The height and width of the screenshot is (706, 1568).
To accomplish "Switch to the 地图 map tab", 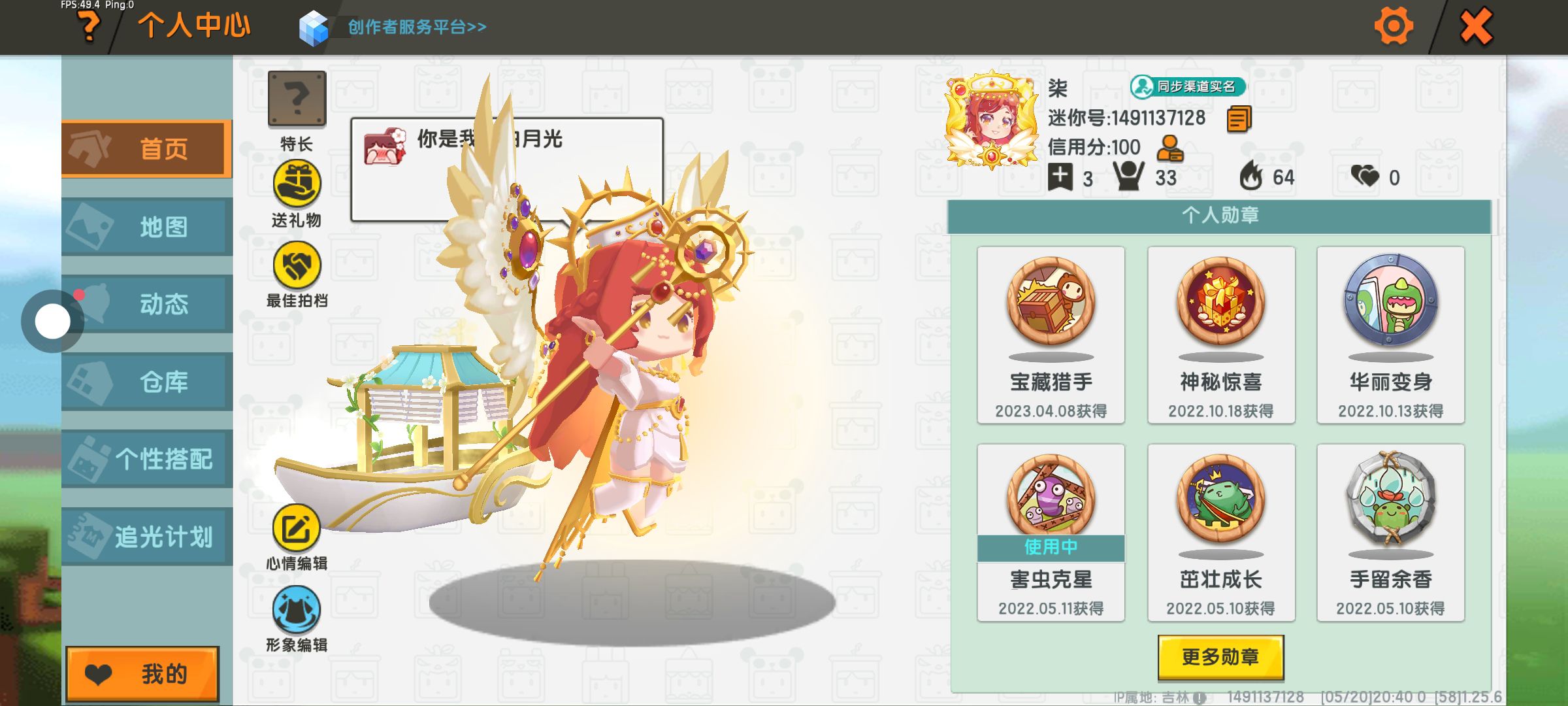I will (147, 227).
